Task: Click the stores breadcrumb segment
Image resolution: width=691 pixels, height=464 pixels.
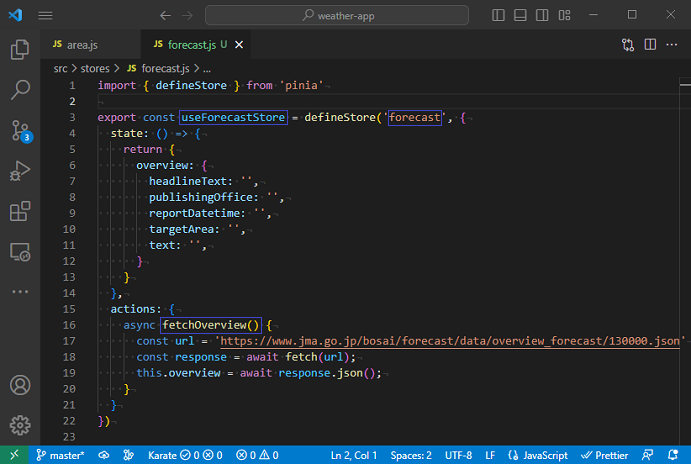Action: 95,69
